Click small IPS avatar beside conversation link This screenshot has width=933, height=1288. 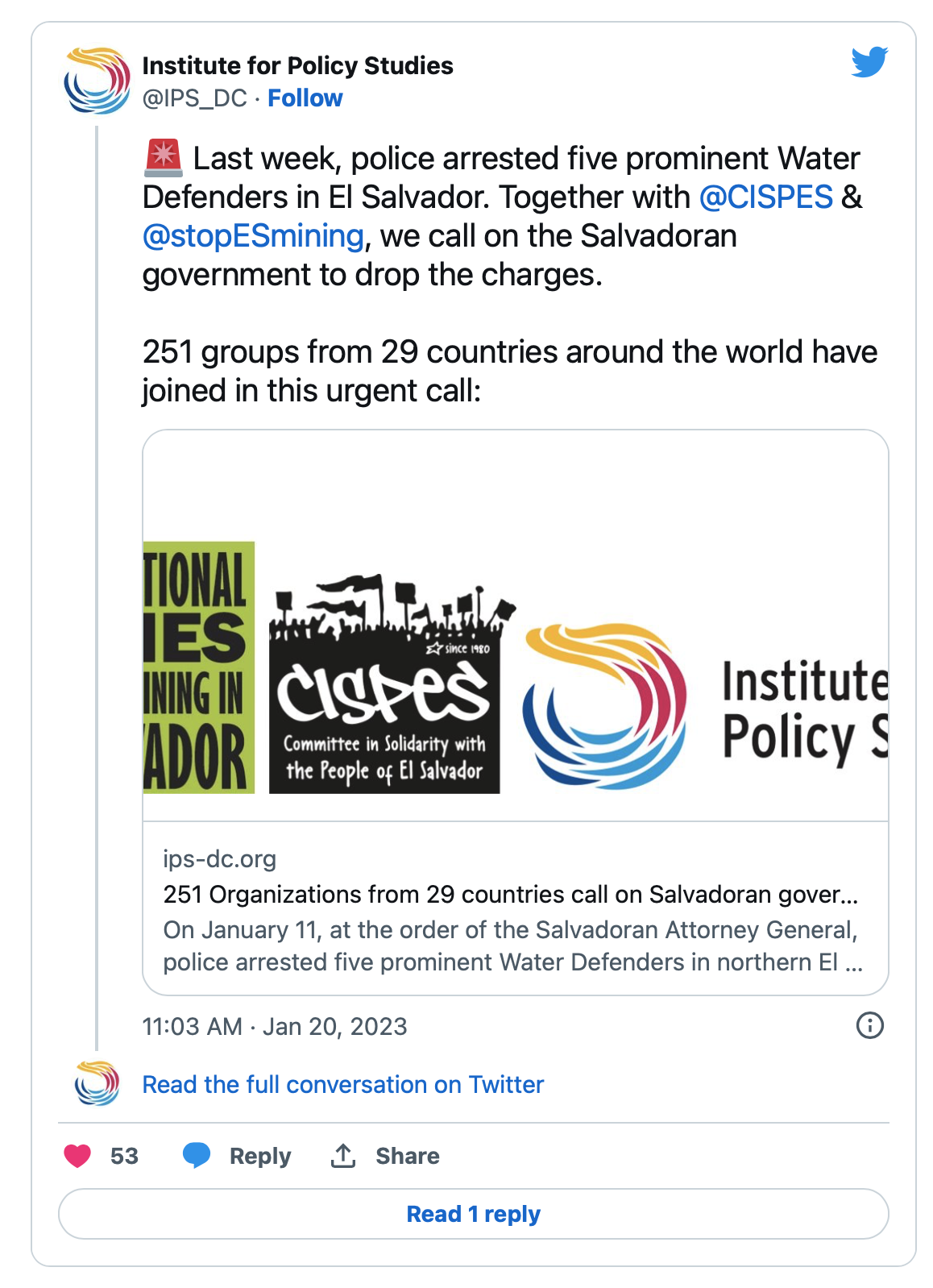97,1084
